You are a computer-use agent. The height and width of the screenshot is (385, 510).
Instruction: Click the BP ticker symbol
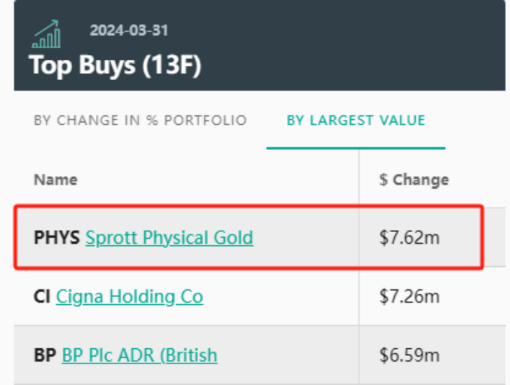(x=45, y=355)
